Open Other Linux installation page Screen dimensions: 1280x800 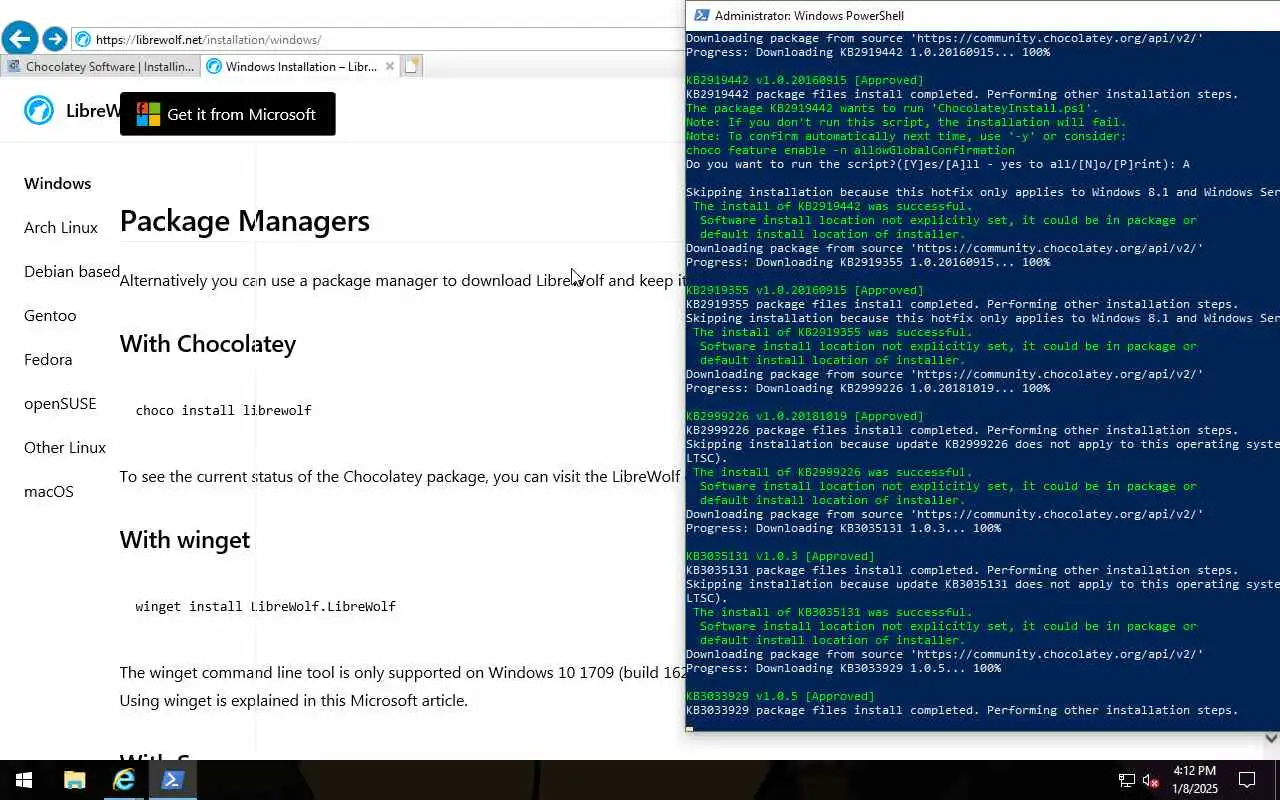click(x=65, y=447)
